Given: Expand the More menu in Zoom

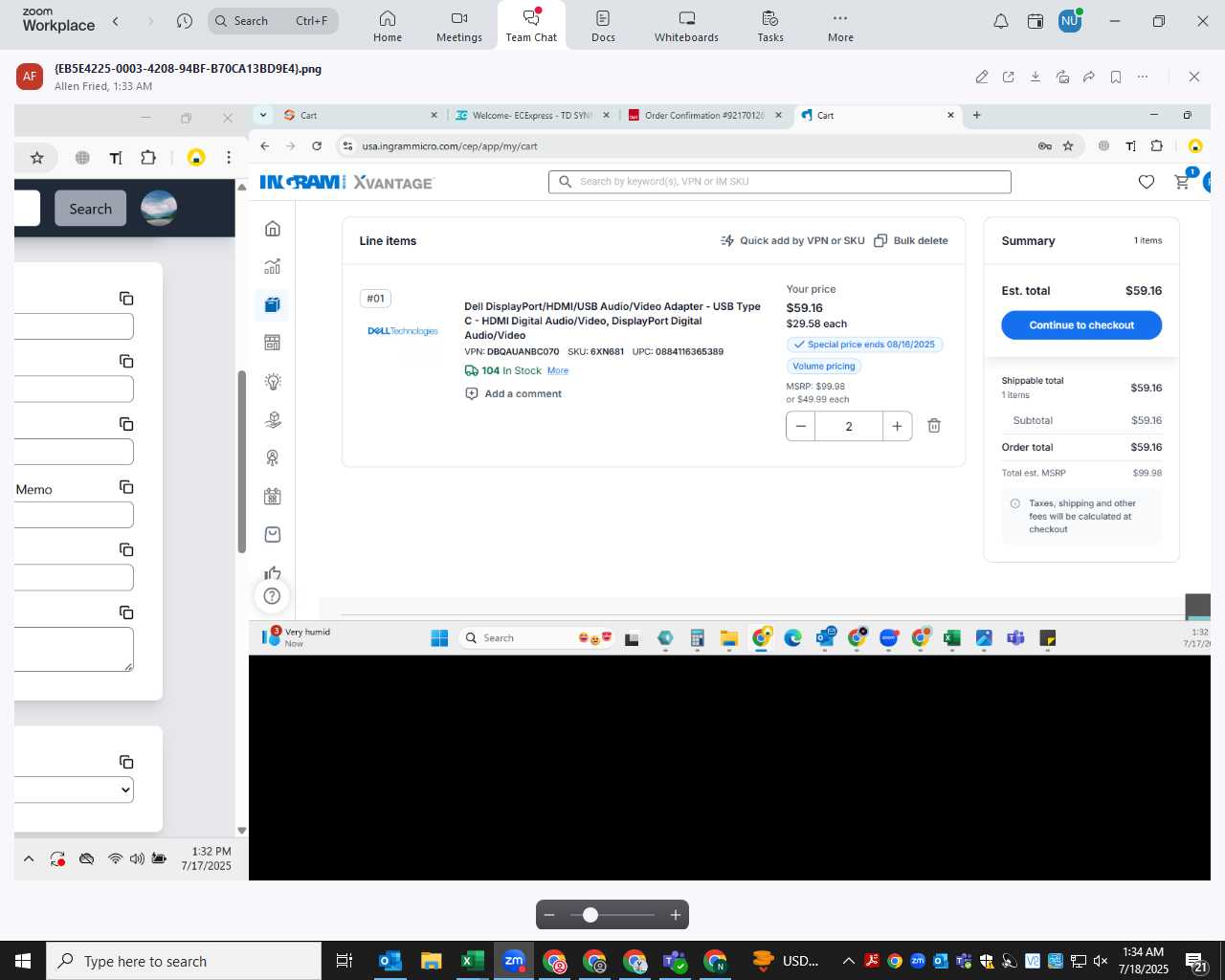Looking at the screenshot, I should (x=840, y=26).
